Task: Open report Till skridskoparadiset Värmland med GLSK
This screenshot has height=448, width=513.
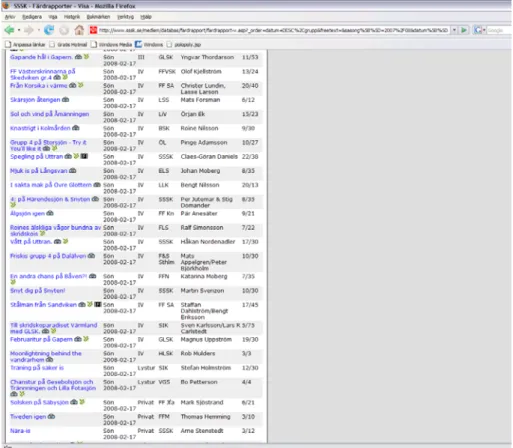Action: click(54, 328)
